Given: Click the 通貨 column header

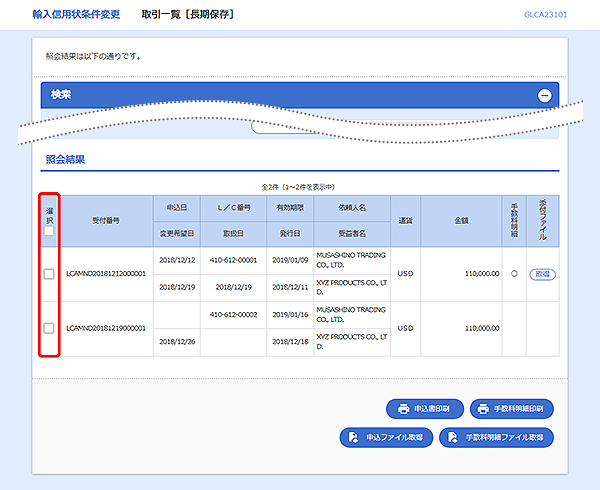Looking at the screenshot, I should pyautogui.click(x=406, y=221).
